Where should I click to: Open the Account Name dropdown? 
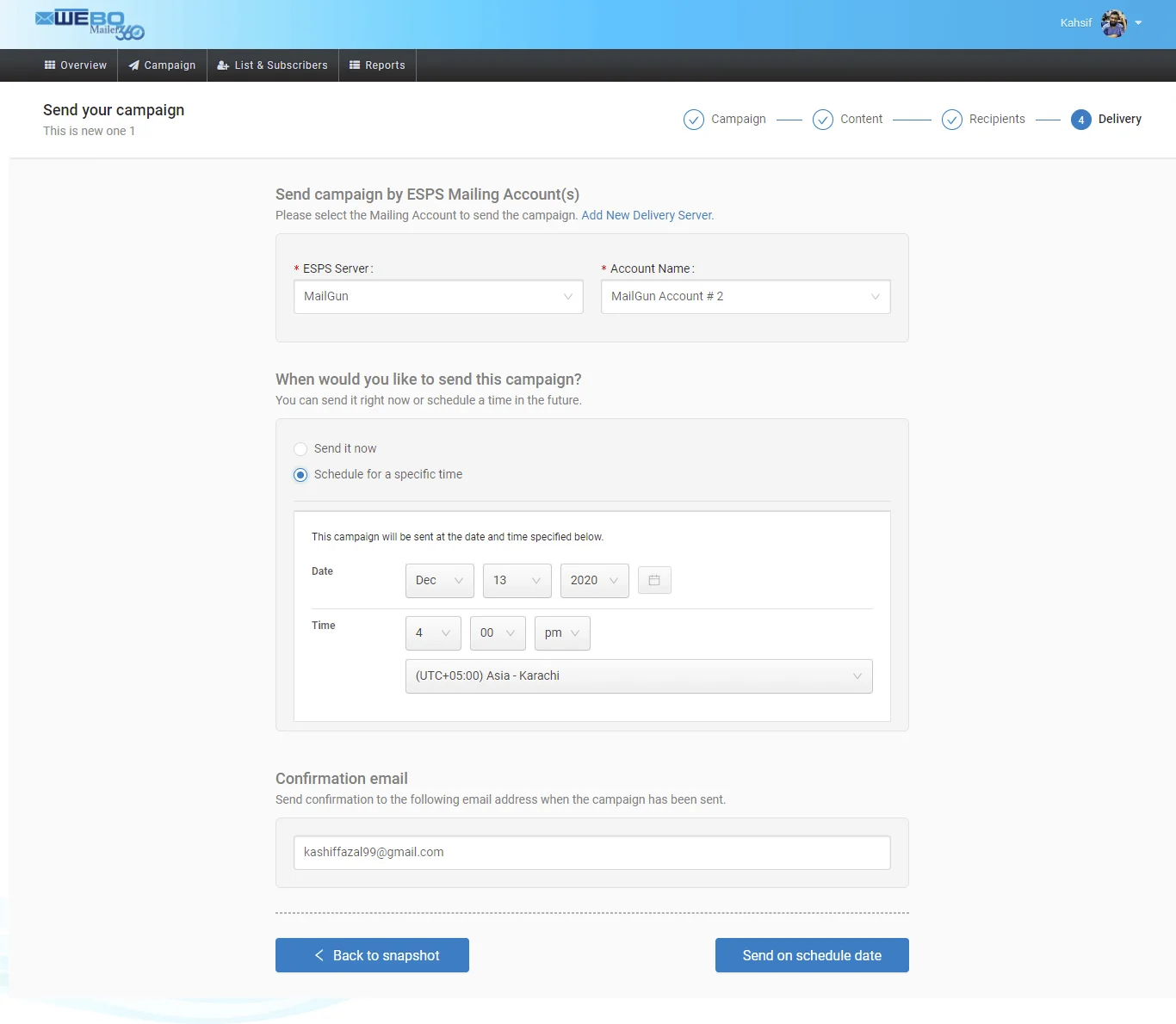746,297
